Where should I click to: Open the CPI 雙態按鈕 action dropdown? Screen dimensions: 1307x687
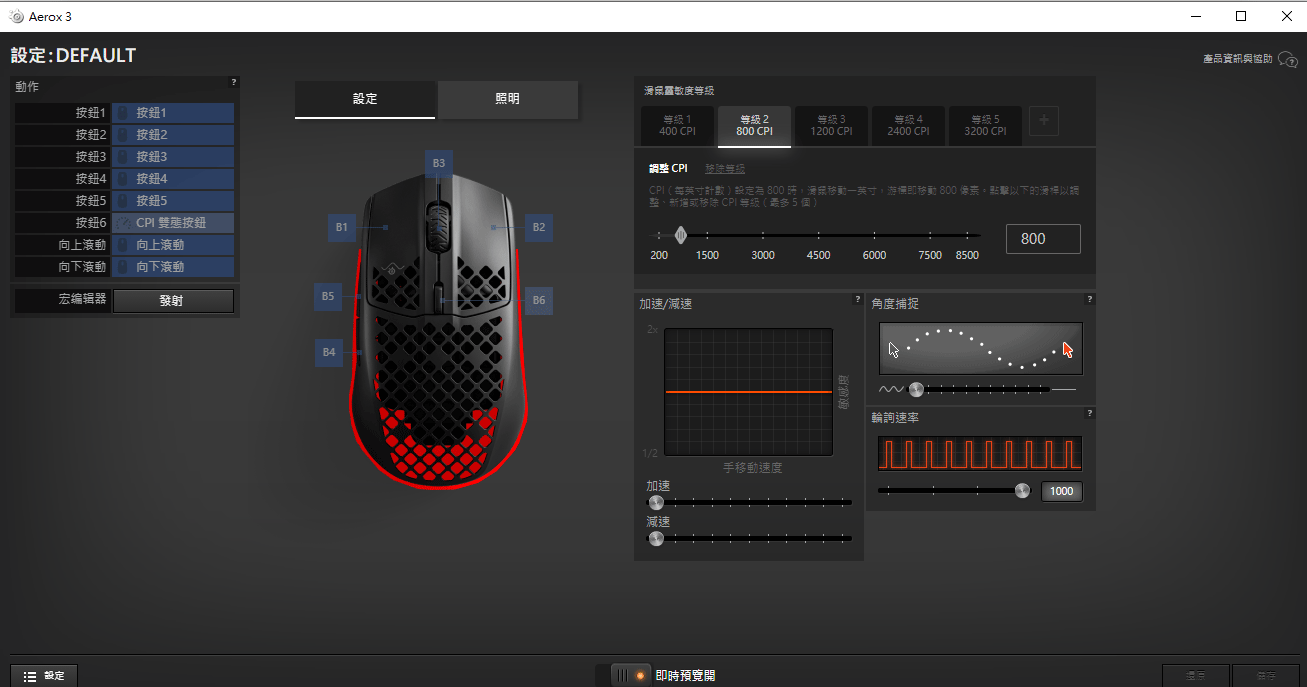[x=173, y=223]
